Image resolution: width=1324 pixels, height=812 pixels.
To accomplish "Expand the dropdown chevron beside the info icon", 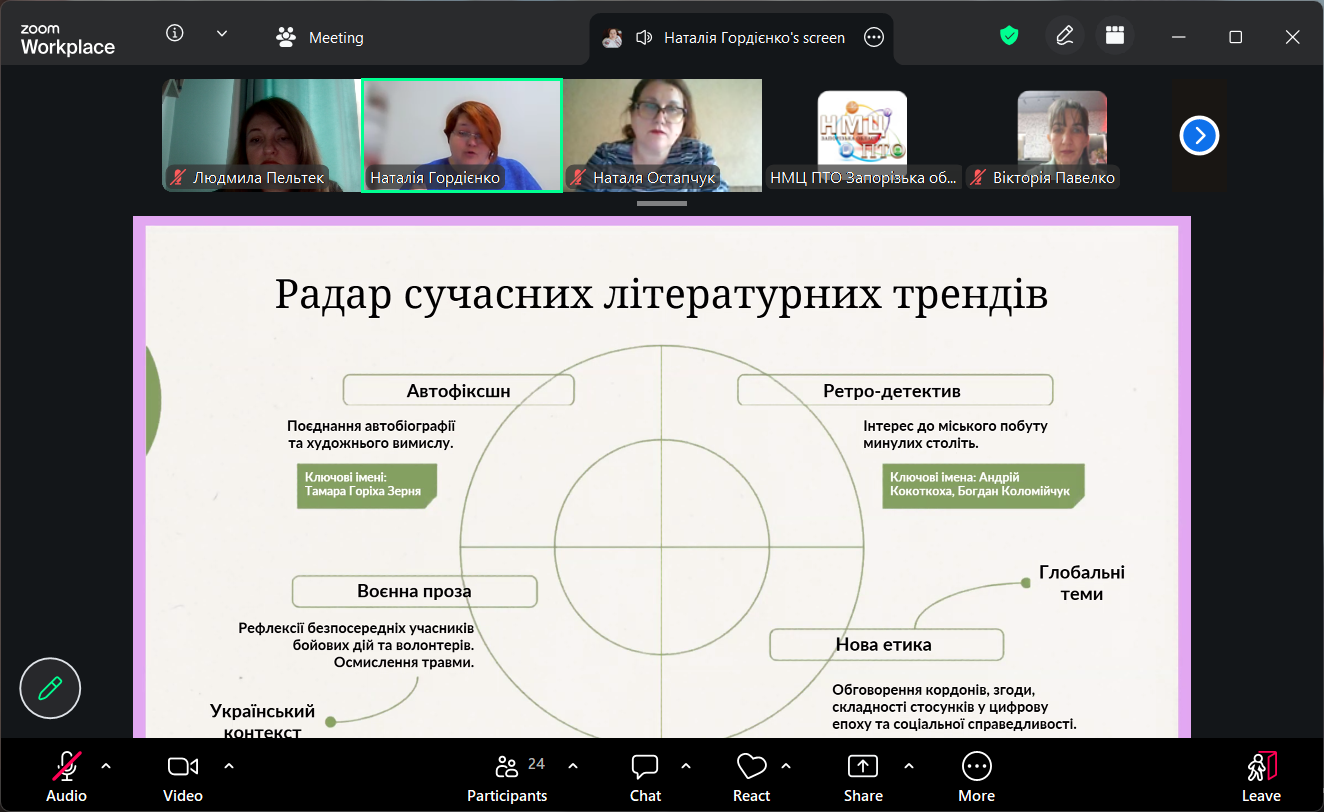I will pyautogui.click(x=222, y=34).
